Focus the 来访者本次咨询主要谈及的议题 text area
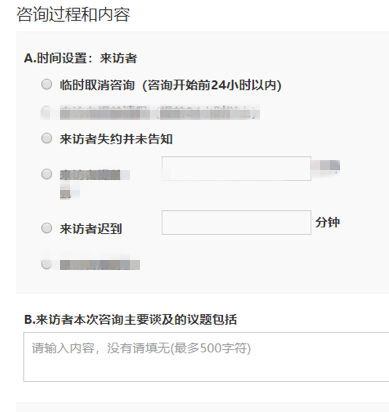Image resolution: width=389 pixels, height=412 pixels. (206, 357)
